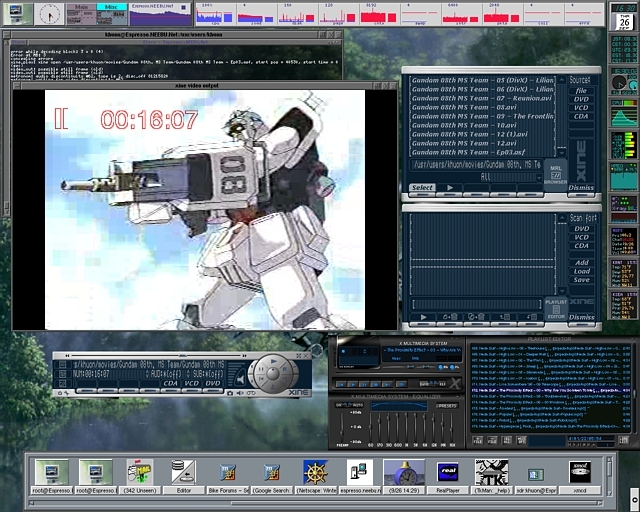Click the DVD scan button in the xine playlist editor
The image size is (640, 512).
pyautogui.click(x=581, y=229)
